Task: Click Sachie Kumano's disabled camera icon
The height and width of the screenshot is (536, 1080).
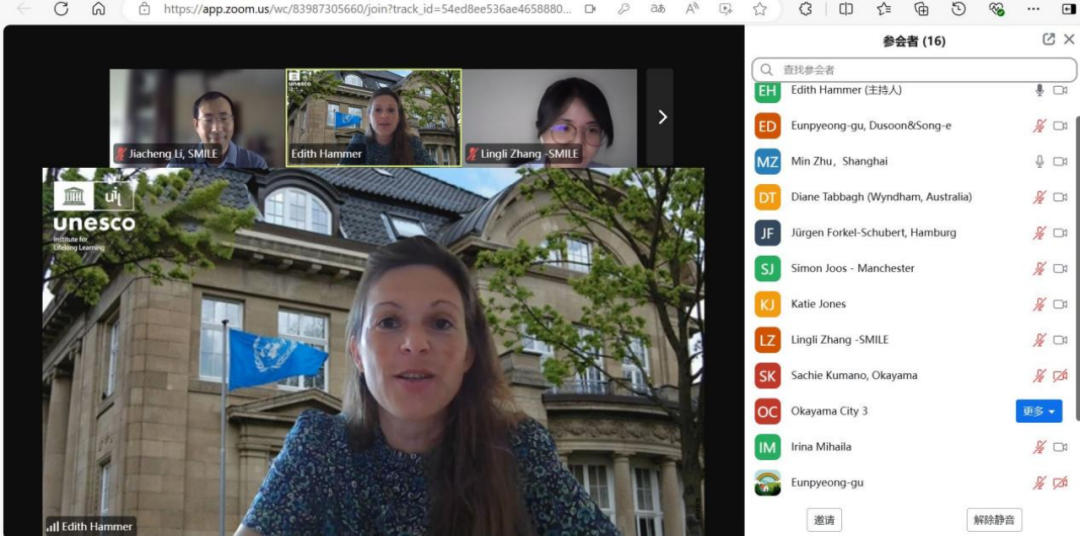Action: 1060,375
